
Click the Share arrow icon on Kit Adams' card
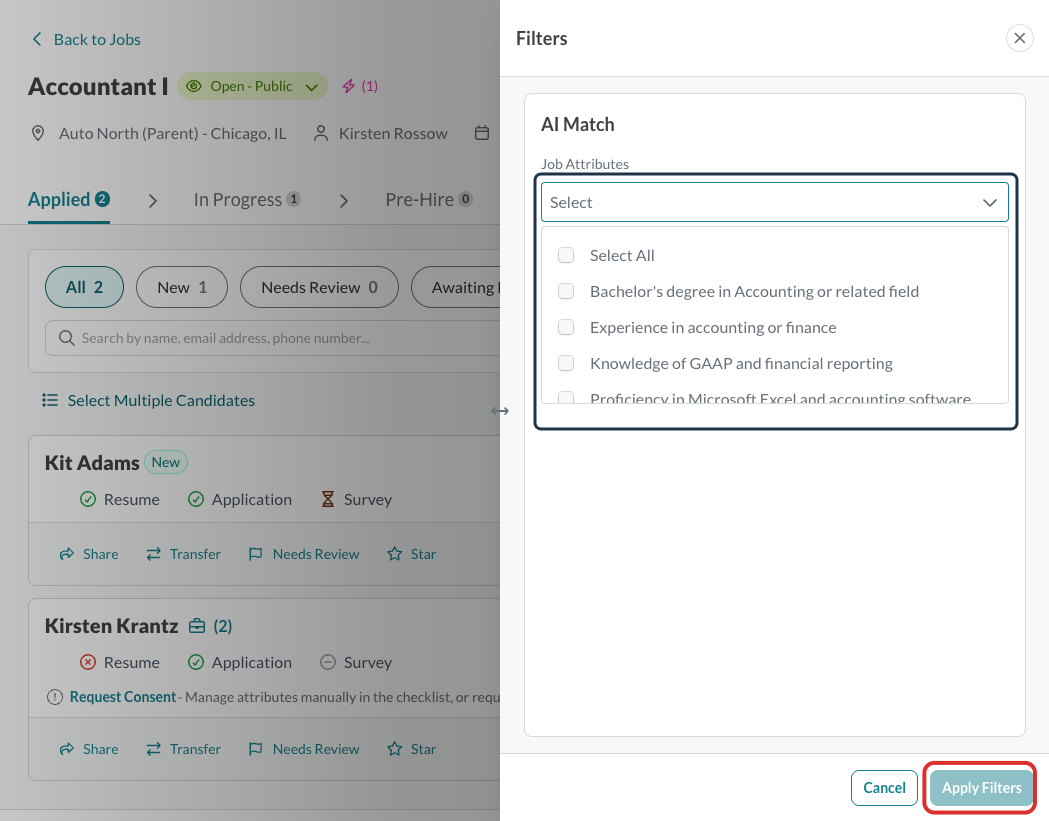coord(67,554)
